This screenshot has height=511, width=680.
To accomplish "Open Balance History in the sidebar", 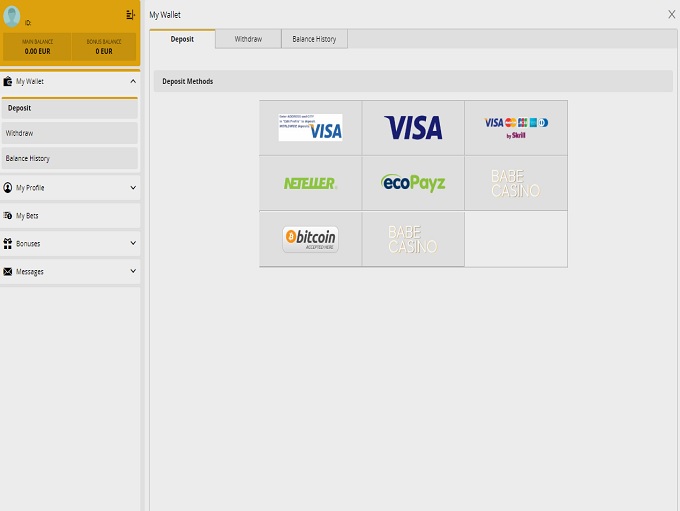I will click(x=69, y=158).
